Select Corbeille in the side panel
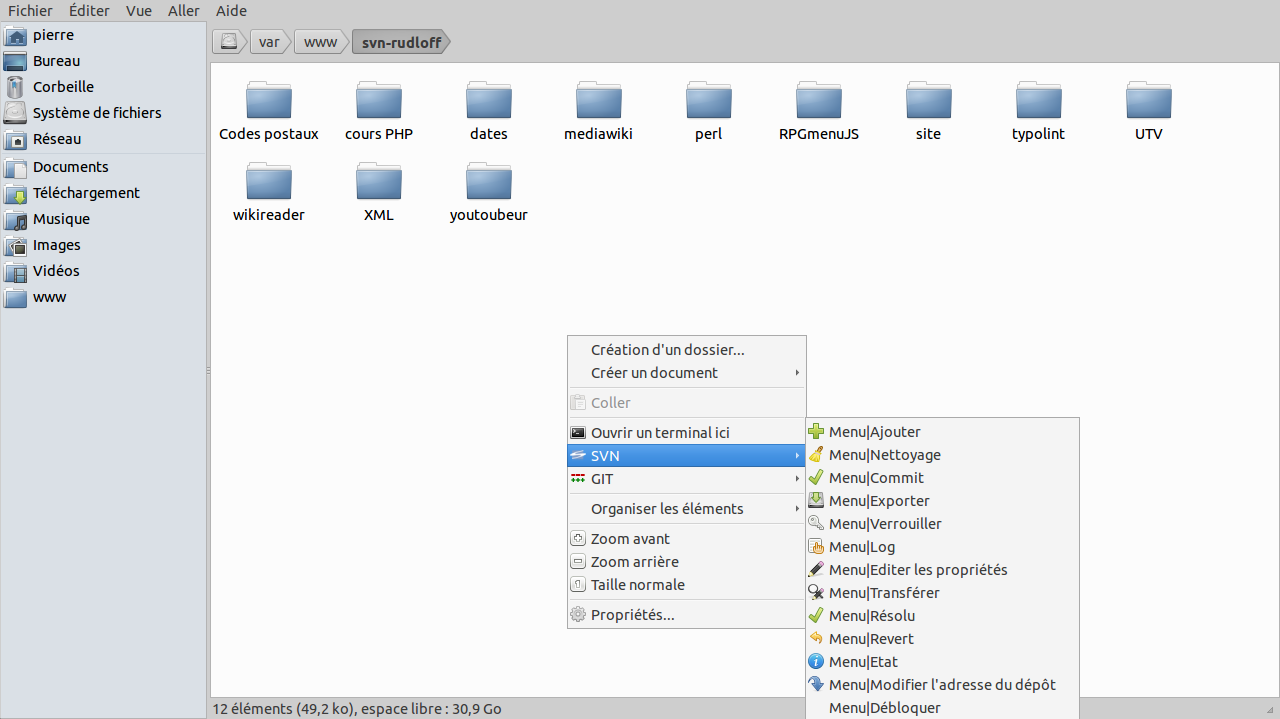The image size is (1280, 719). (63, 87)
